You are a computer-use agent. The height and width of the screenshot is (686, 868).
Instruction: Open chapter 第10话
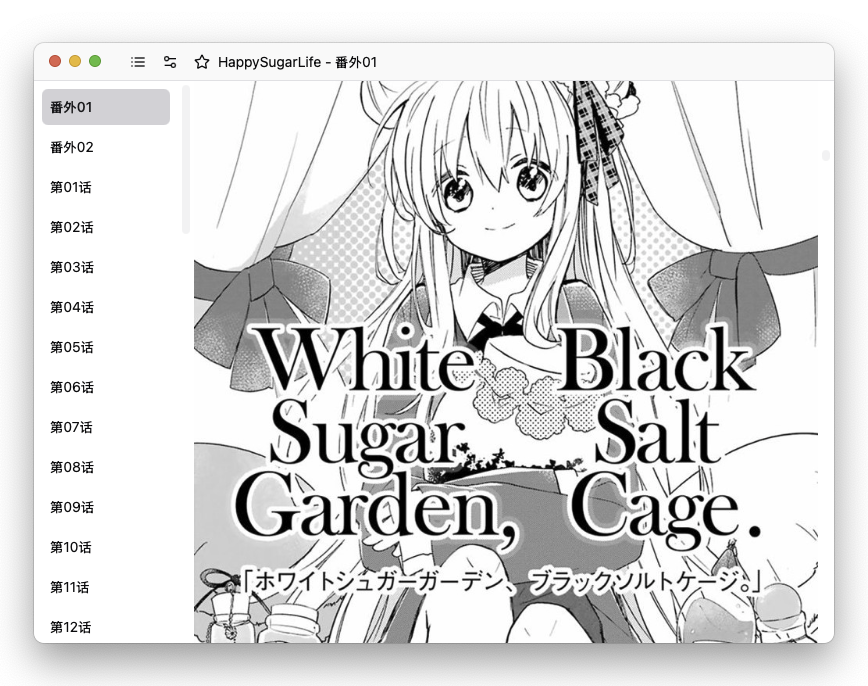tap(106, 547)
